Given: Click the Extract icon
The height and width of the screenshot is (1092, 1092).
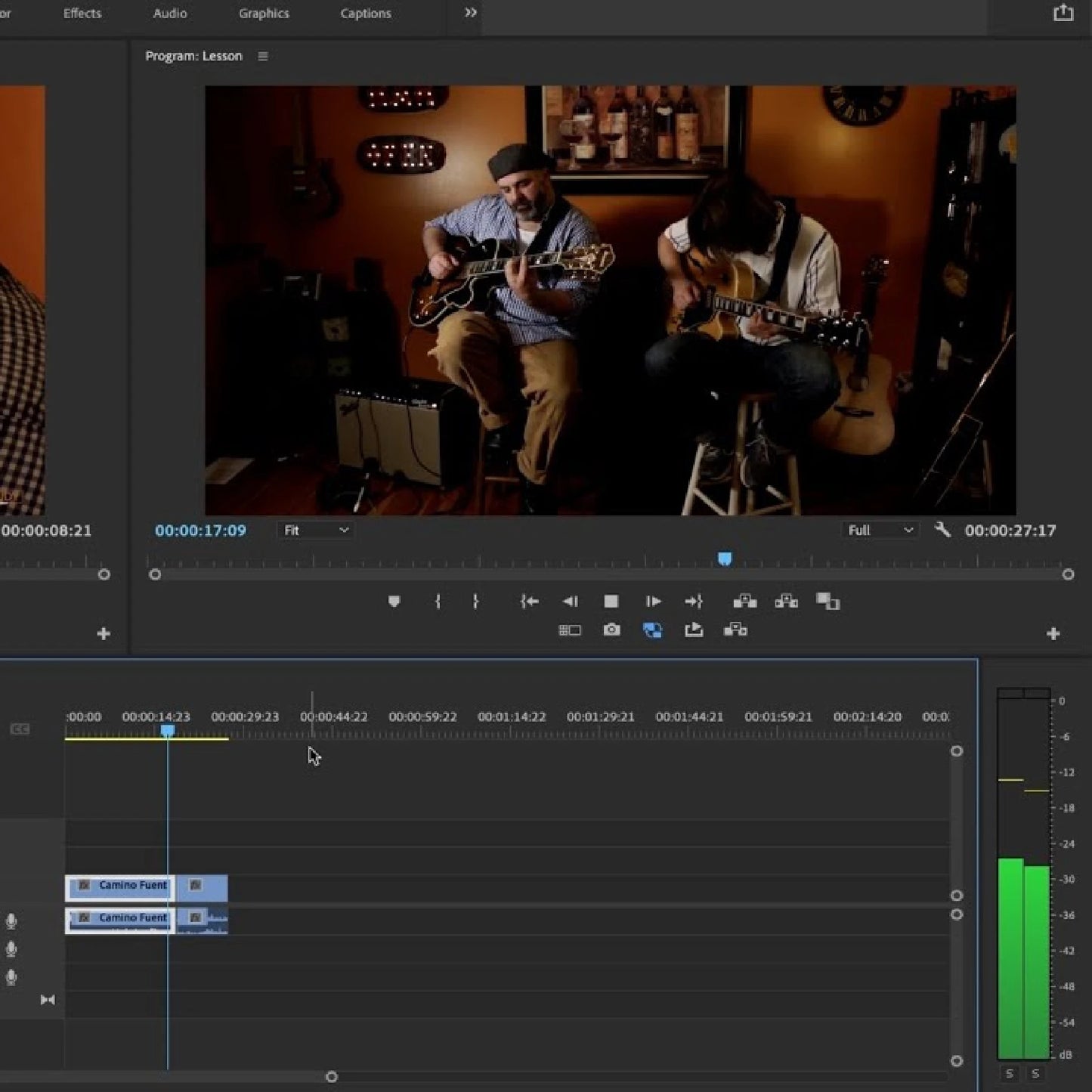Looking at the screenshot, I should [x=787, y=602].
